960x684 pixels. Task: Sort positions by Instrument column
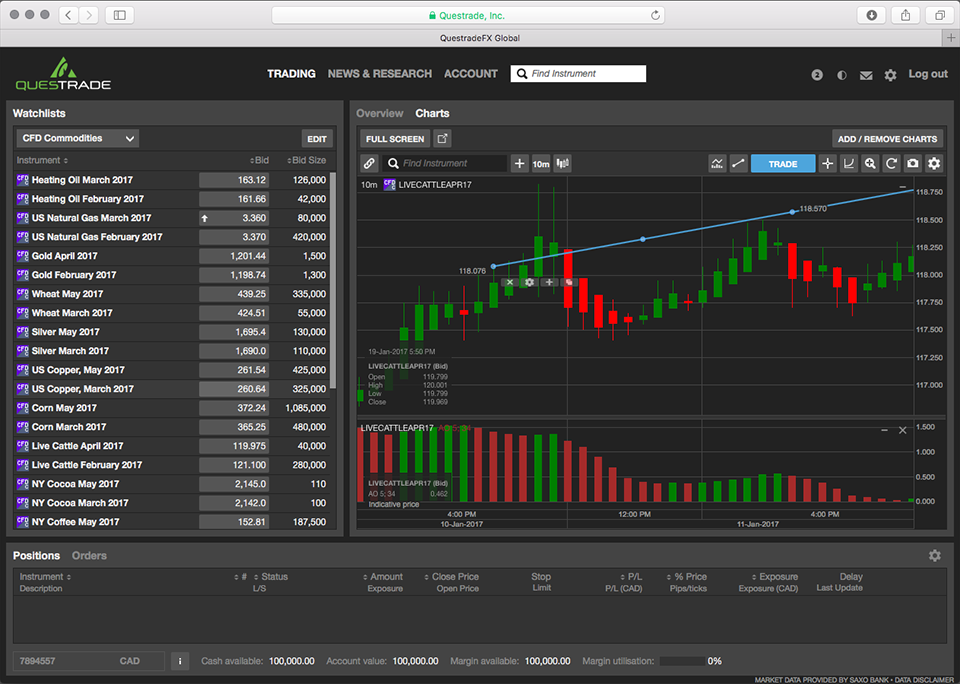[45, 577]
